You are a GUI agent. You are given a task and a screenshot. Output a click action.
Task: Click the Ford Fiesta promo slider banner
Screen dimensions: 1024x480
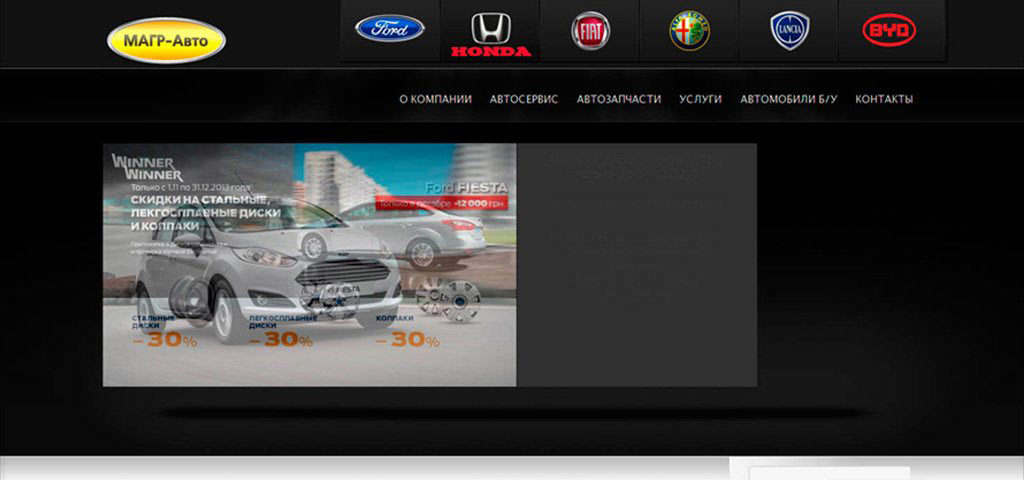310,264
